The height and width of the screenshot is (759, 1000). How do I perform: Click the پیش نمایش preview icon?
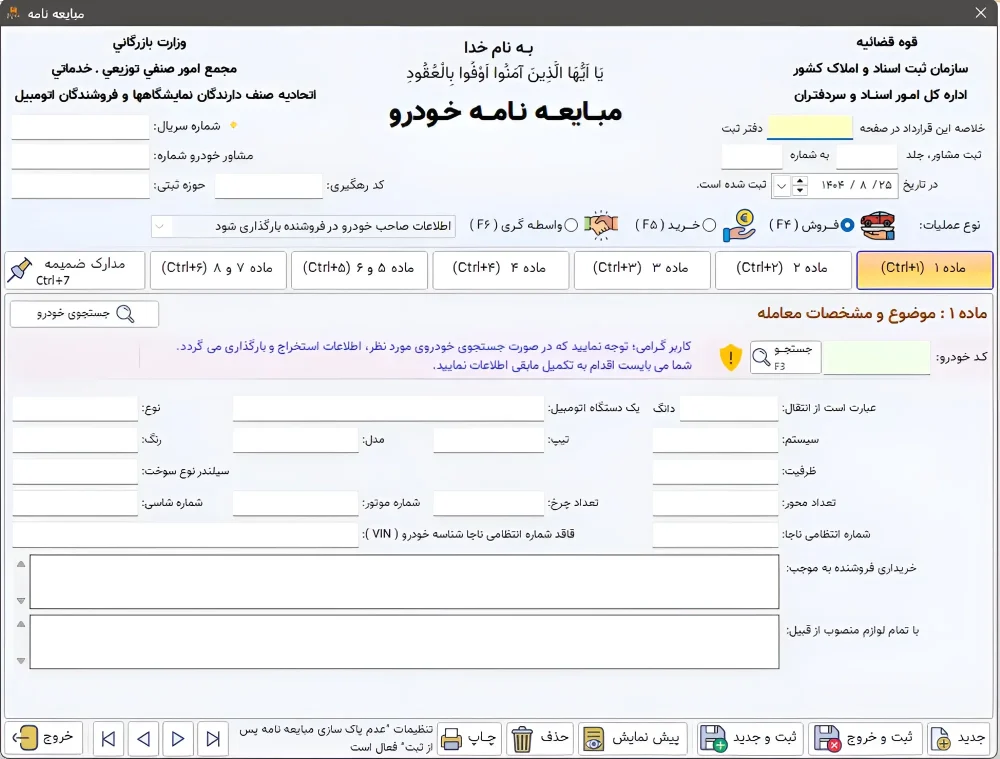[594, 739]
